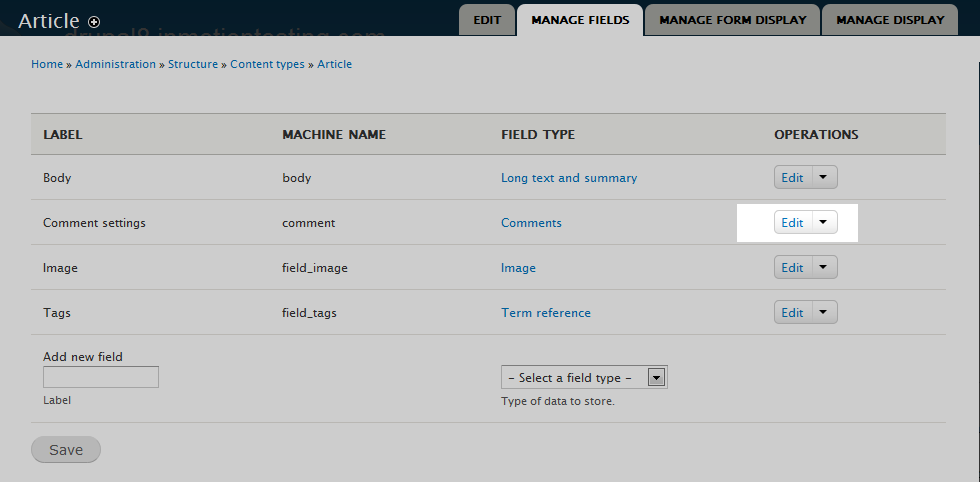Expand operations dropdown arrow for Body
Viewport: 980px width, 482px height.
pos(823,178)
